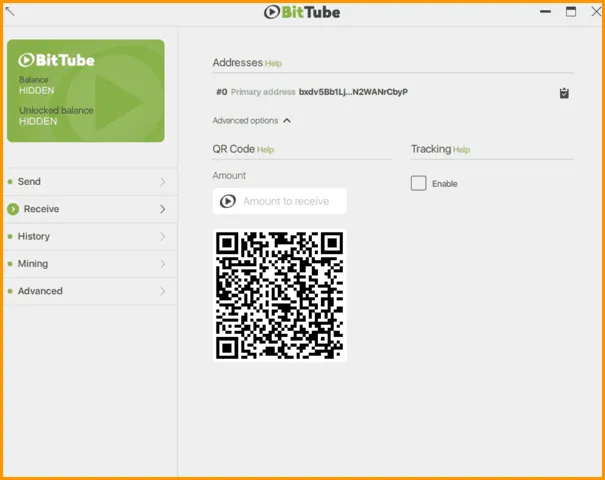Select the Receive menu item

(x=90, y=209)
